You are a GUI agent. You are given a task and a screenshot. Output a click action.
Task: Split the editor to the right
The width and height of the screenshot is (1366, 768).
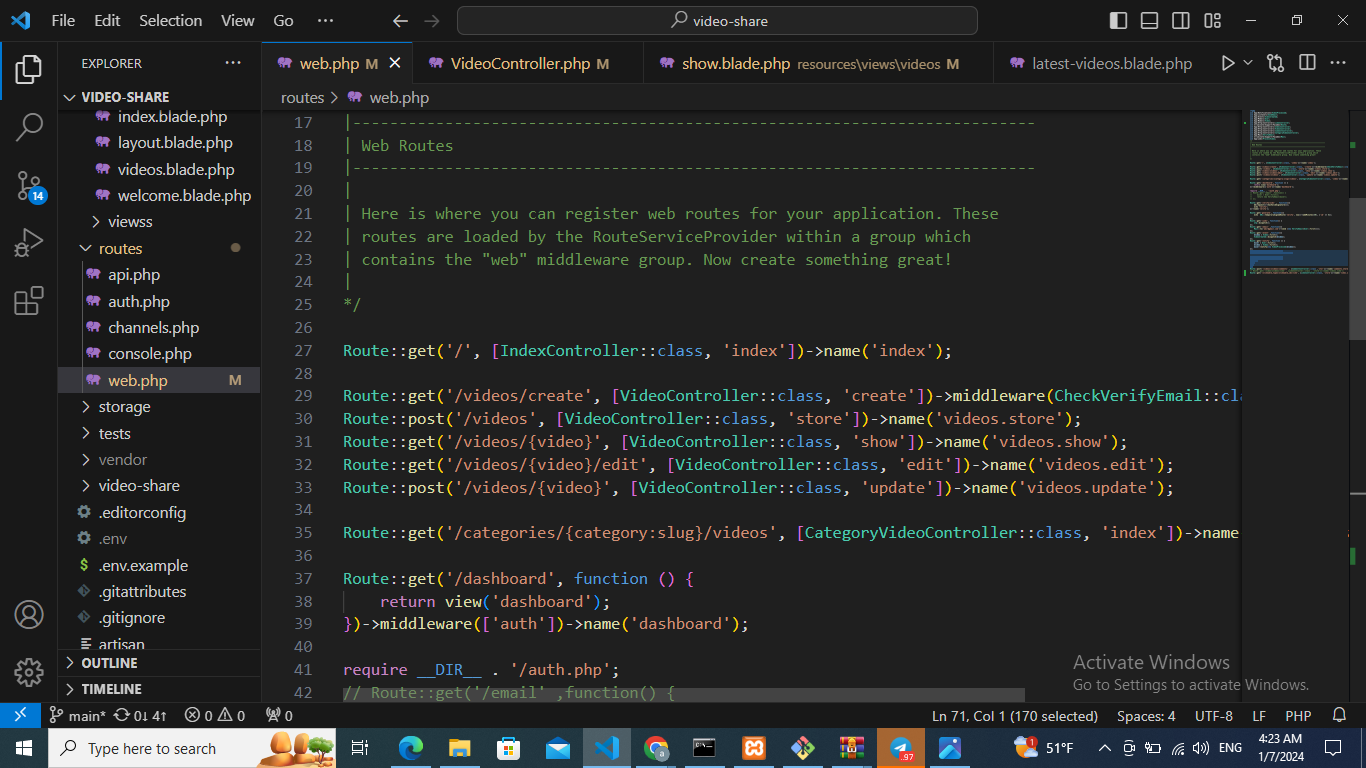1307,63
